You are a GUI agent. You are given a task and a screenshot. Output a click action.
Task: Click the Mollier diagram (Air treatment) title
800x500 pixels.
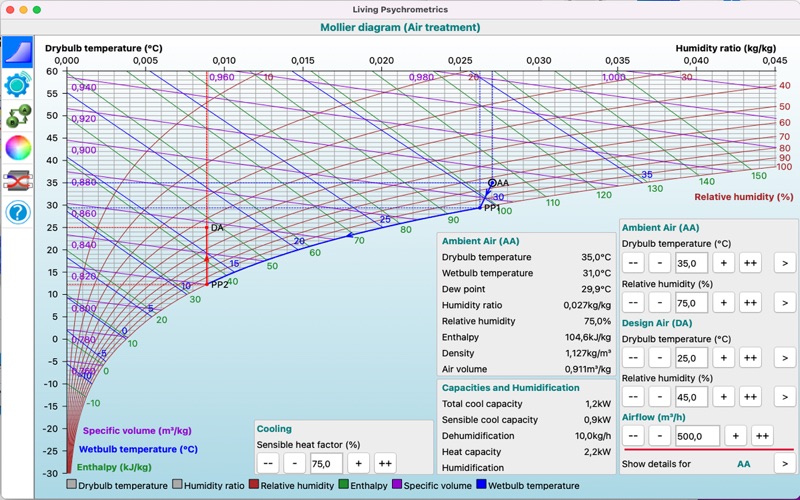click(x=400, y=28)
